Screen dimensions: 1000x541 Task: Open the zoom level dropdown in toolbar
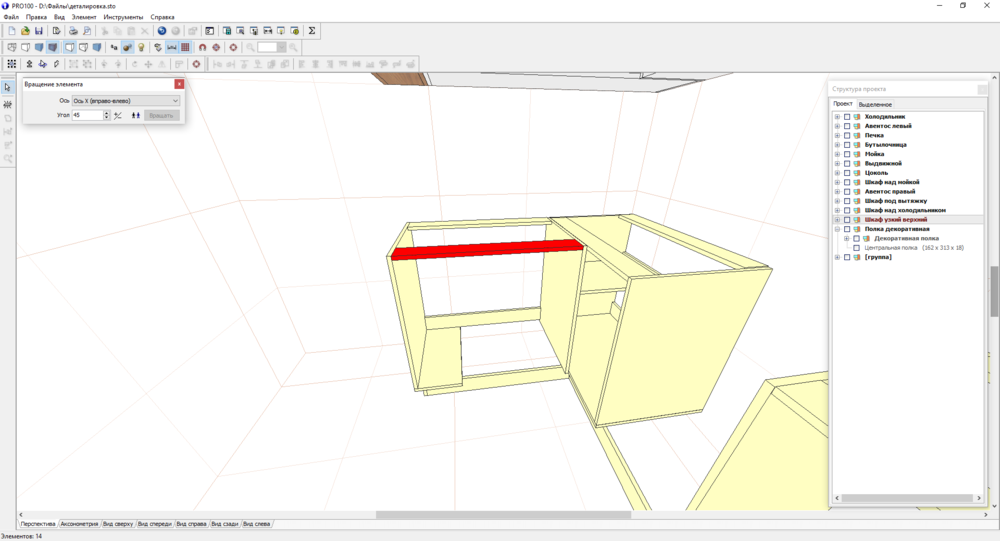pyautogui.click(x=281, y=47)
